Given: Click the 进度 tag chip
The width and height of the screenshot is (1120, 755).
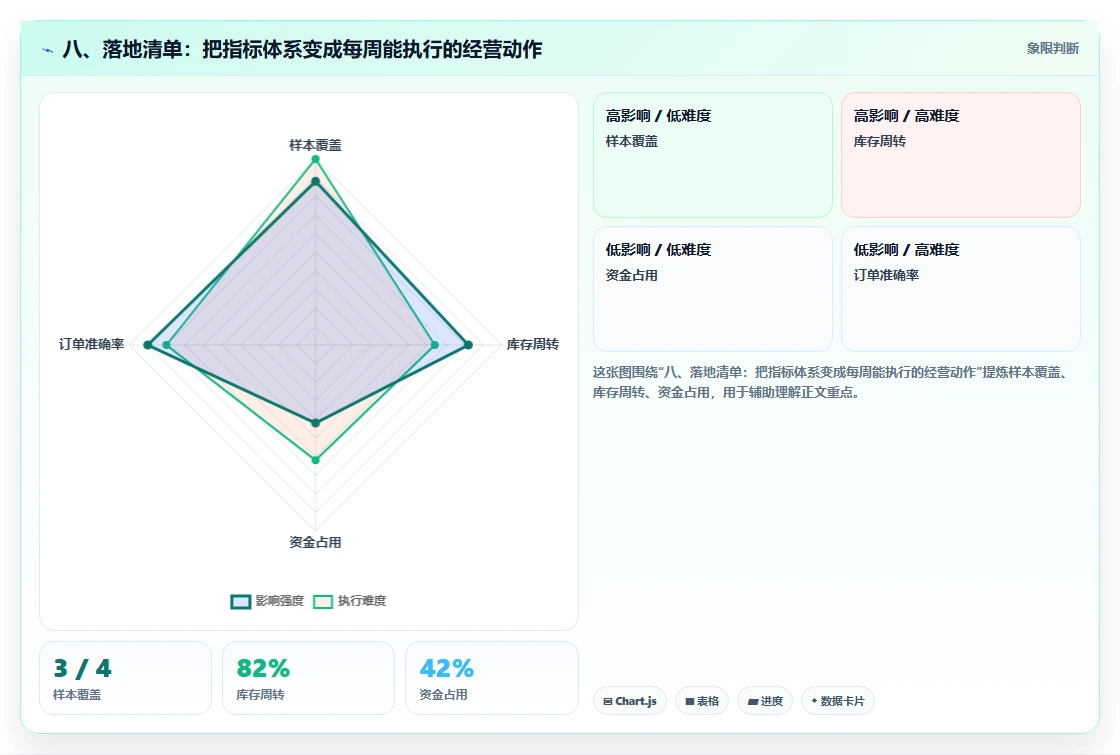Looking at the screenshot, I should pyautogui.click(x=765, y=701).
